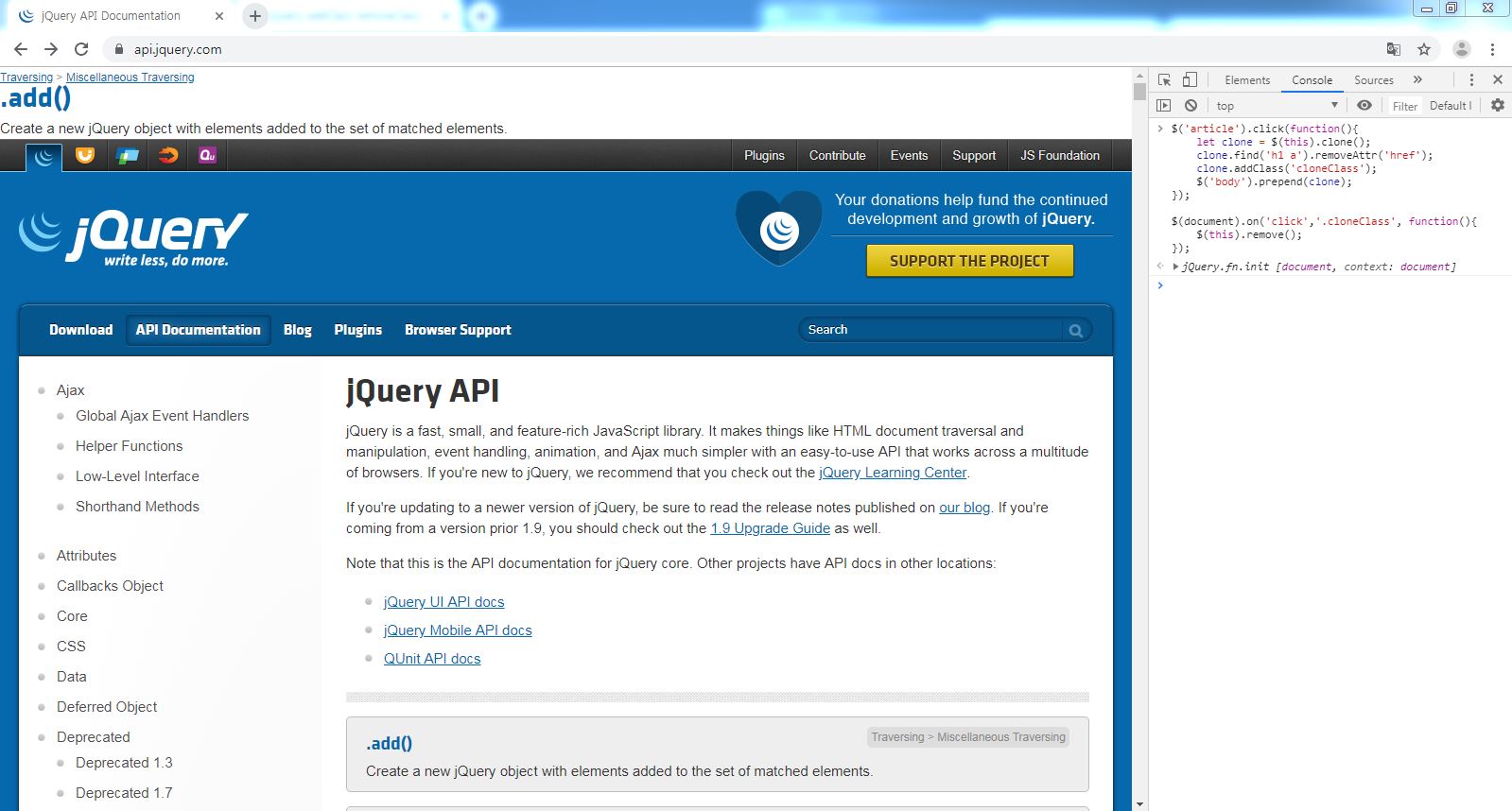1512x811 pixels.
Task: Click Support in the top bar
Action: click(974, 156)
